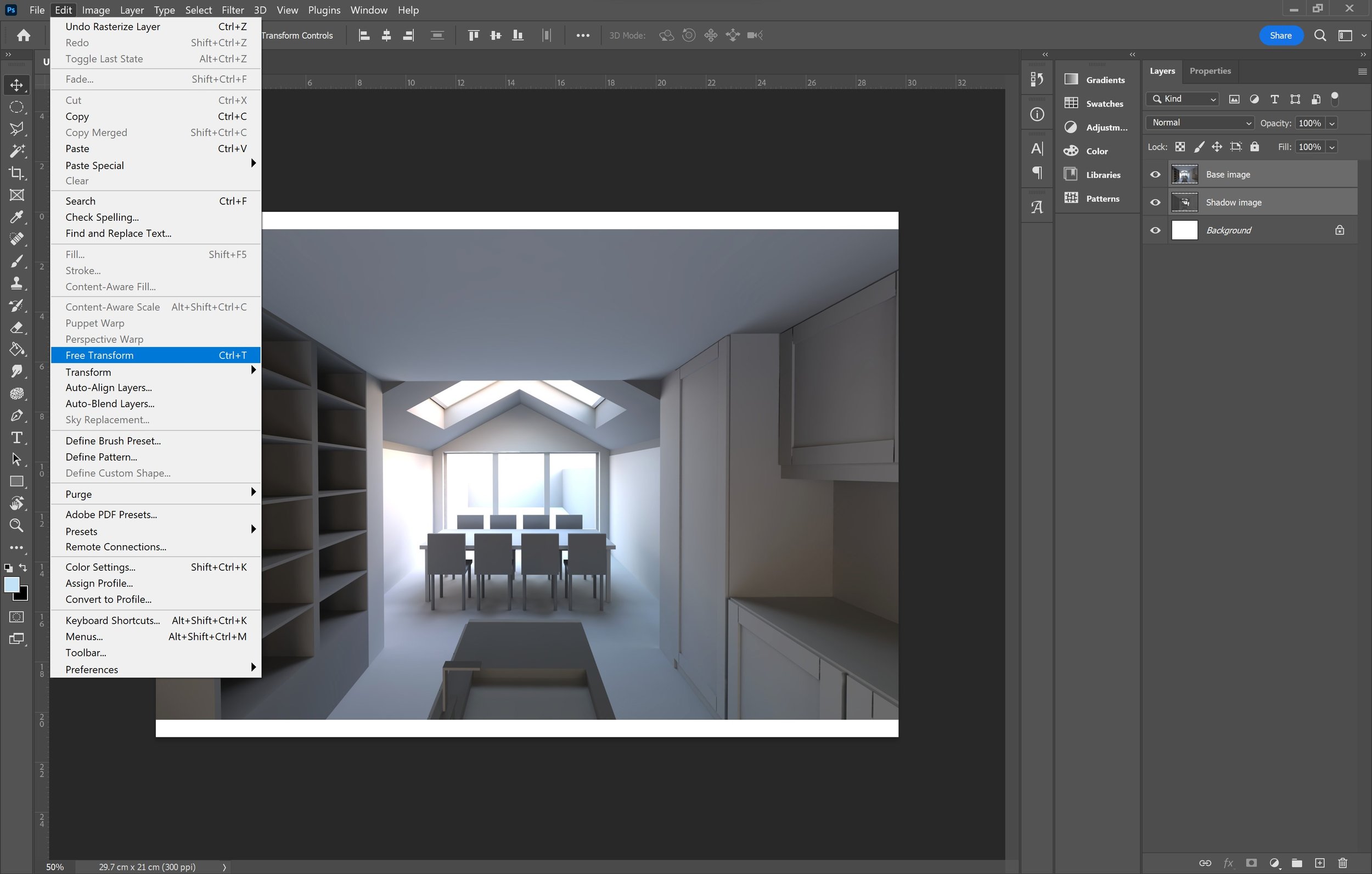The image size is (1372, 874).
Task: Open the Fill dropdown arrow
Action: pyautogui.click(x=1332, y=147)
